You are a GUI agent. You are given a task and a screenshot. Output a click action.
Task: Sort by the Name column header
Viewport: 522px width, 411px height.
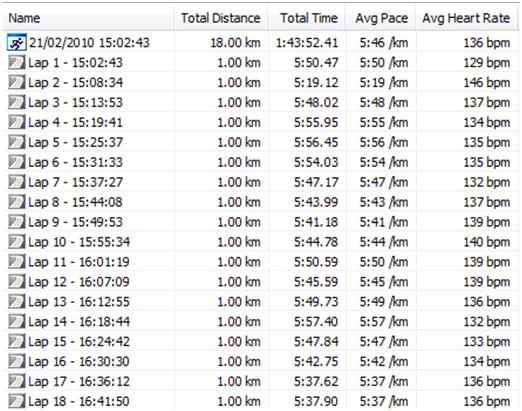point(88,18)
